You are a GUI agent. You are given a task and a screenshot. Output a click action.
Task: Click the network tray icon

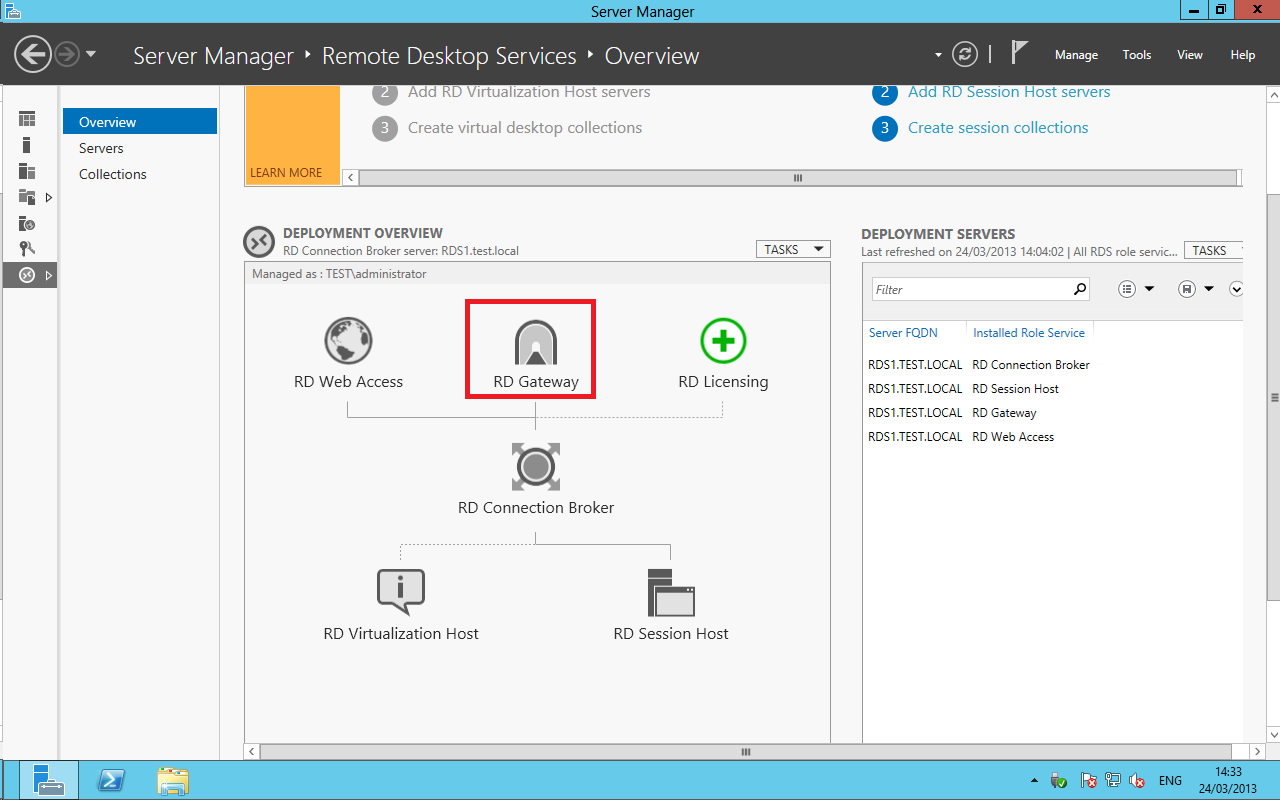1112,781
